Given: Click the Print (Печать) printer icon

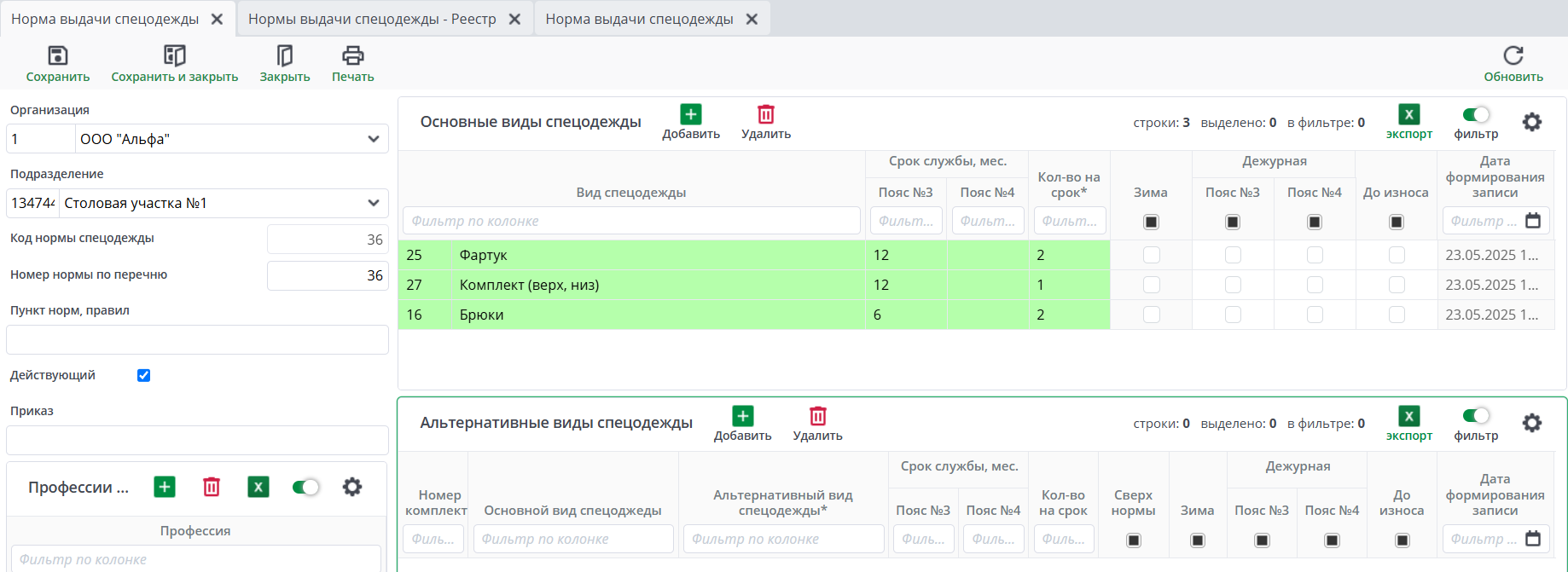Looking at the screenshot, I should coord(352,56).
